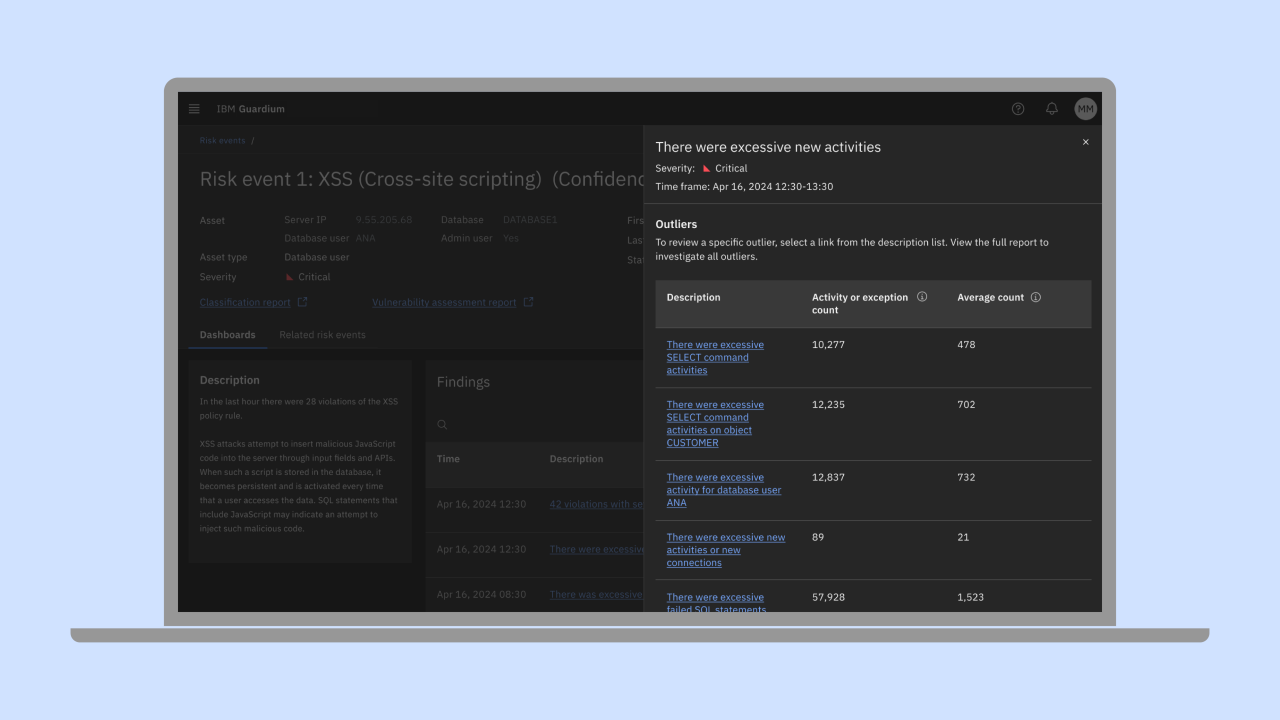Click the Time column header in Findings
The height and width of the screenshot is (720, 1280).
(x=448, y=459)
